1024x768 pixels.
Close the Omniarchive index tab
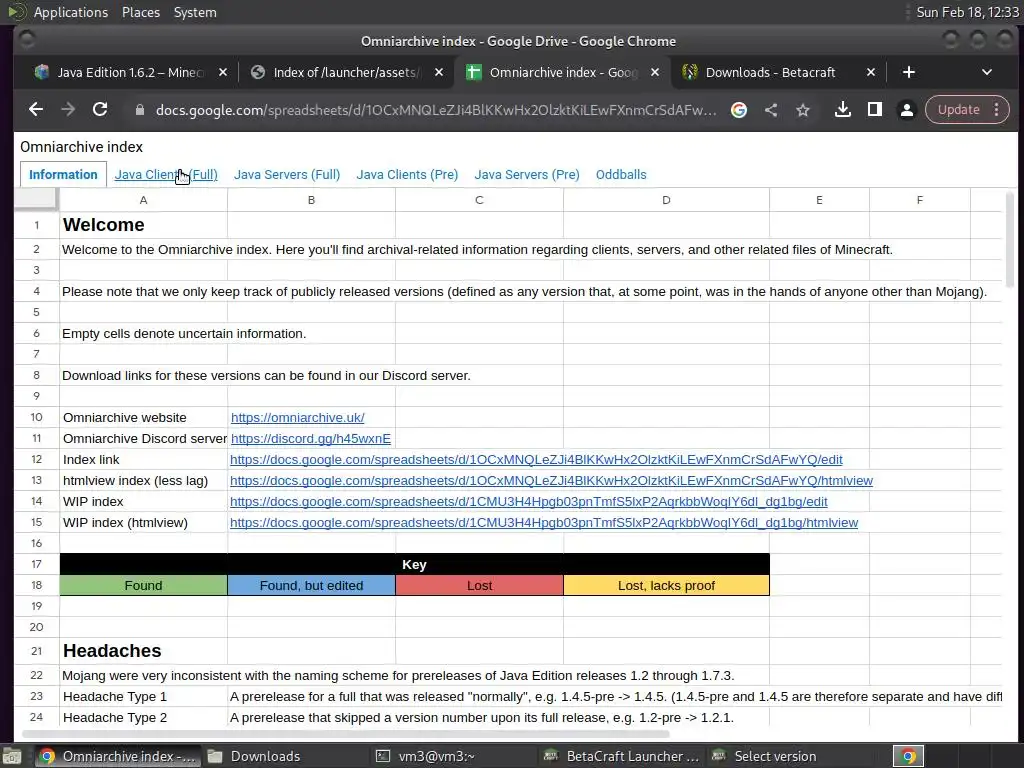point(655,72)
